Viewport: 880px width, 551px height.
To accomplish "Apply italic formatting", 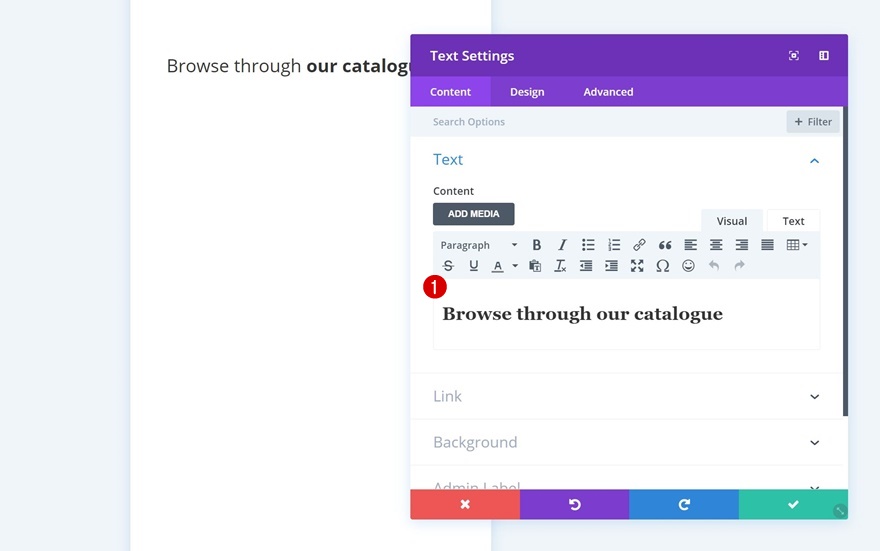I will 562,245.
